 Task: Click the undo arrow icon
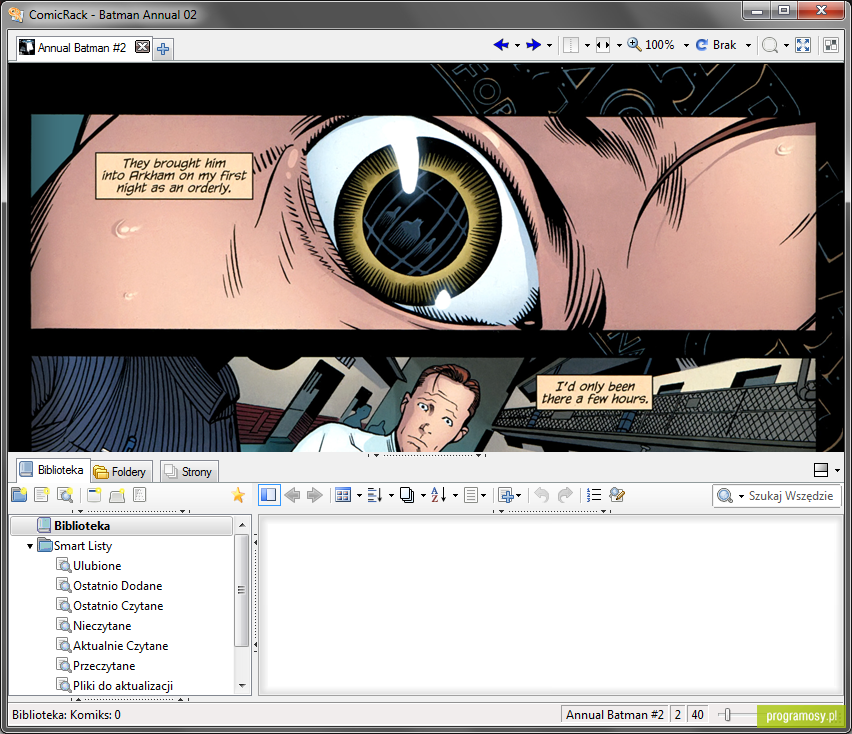point(541,495)
